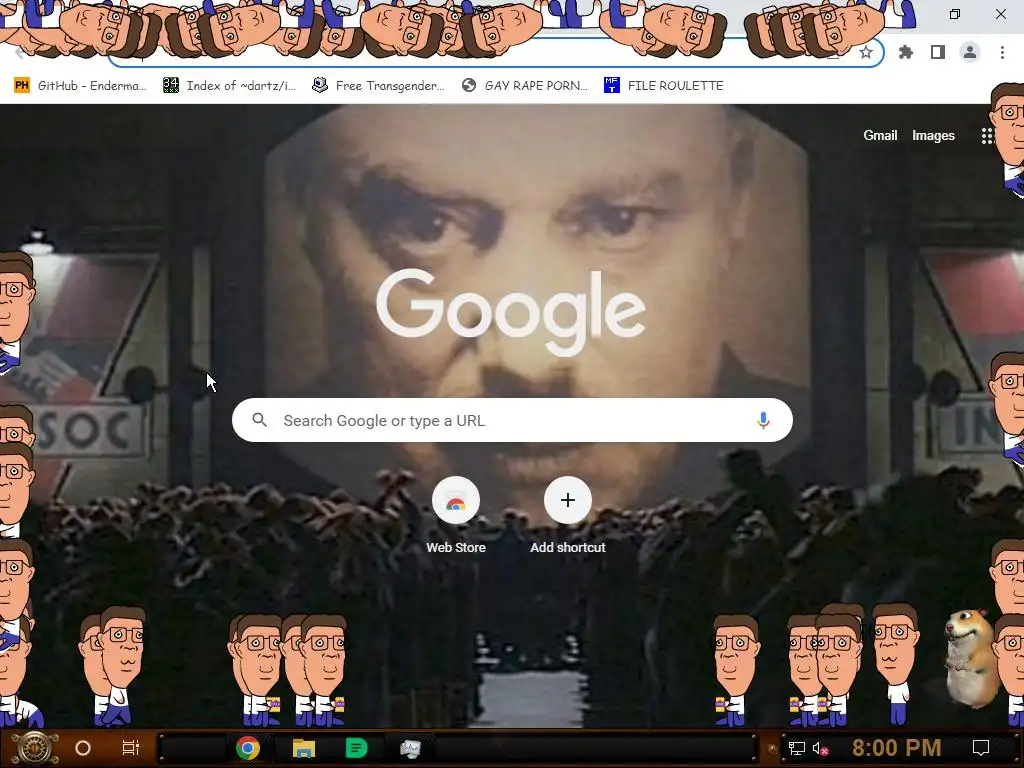1024x768 pixels.
Task: Open the Chrome three-dot menu
Action: [x=1002, y=52]
